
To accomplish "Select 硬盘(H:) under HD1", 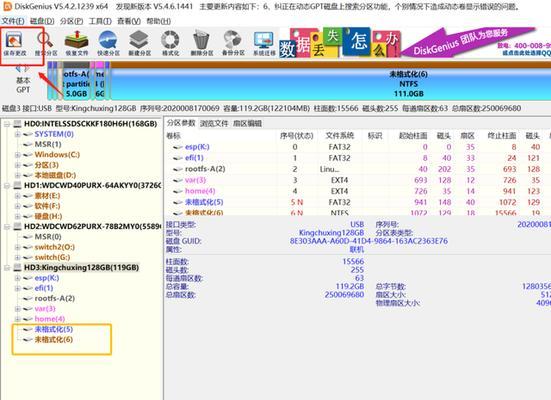I will click(48, 216).
